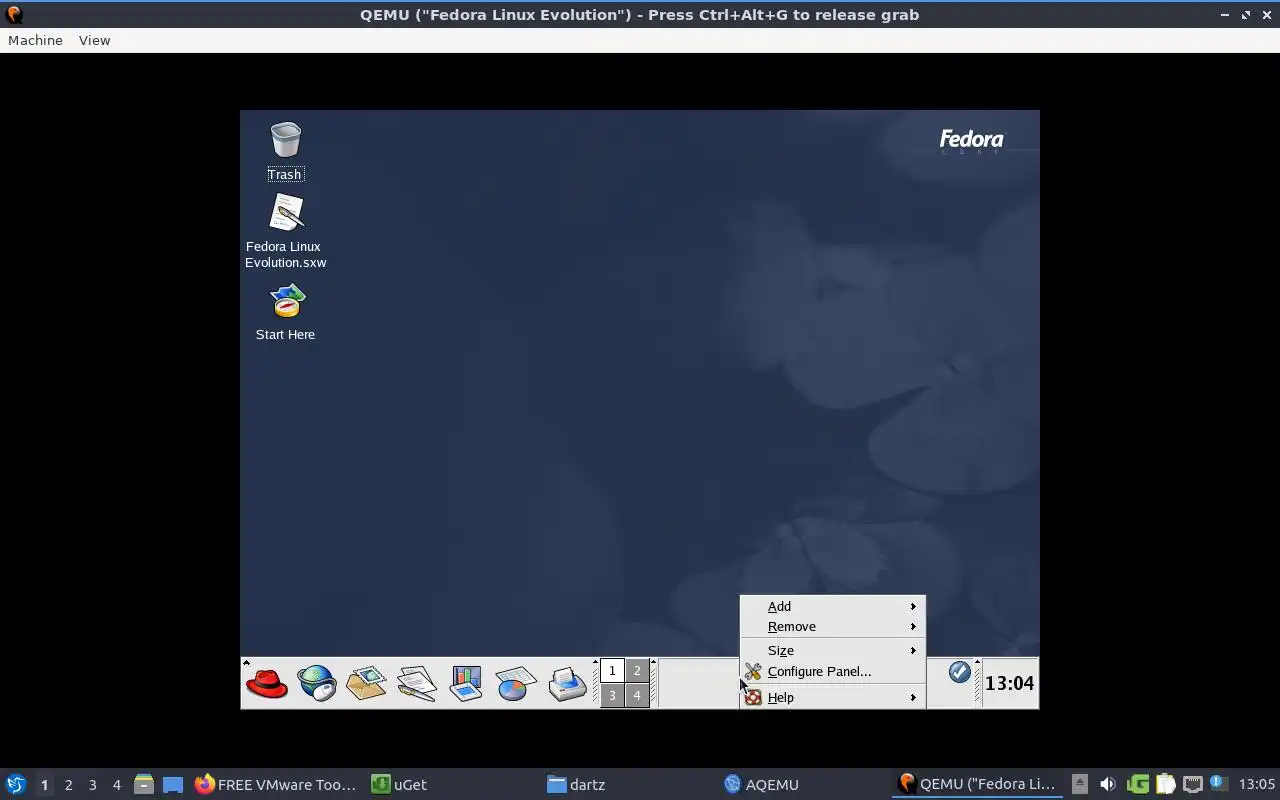
Task: Click the eject media tray icon
Action: 1080,784
